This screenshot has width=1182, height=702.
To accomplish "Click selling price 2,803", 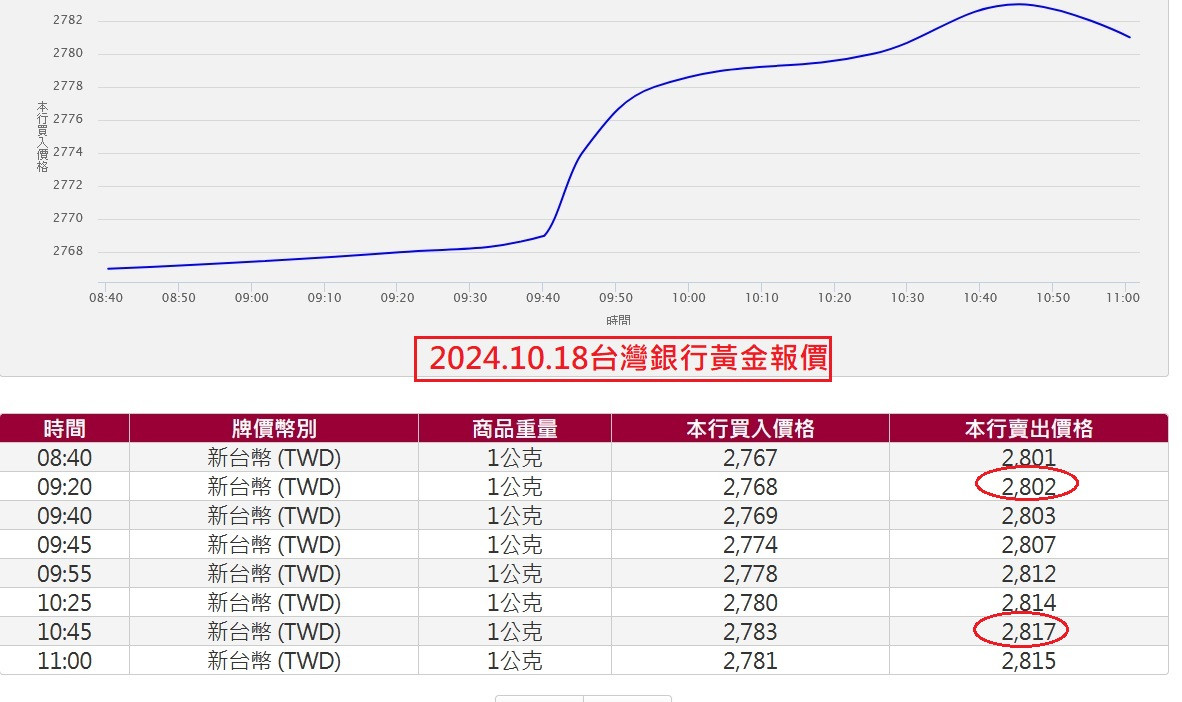I will click(1029, 516).
